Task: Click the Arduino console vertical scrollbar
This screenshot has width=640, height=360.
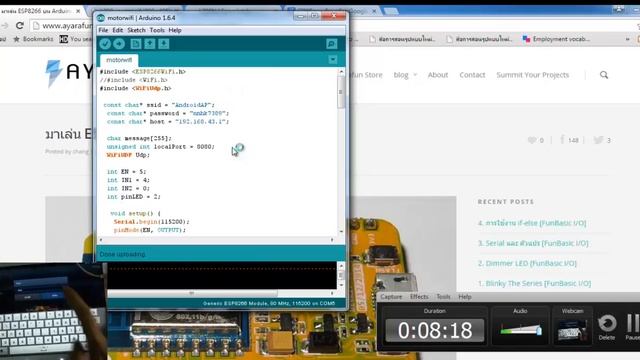Action: tap(341, 276)
